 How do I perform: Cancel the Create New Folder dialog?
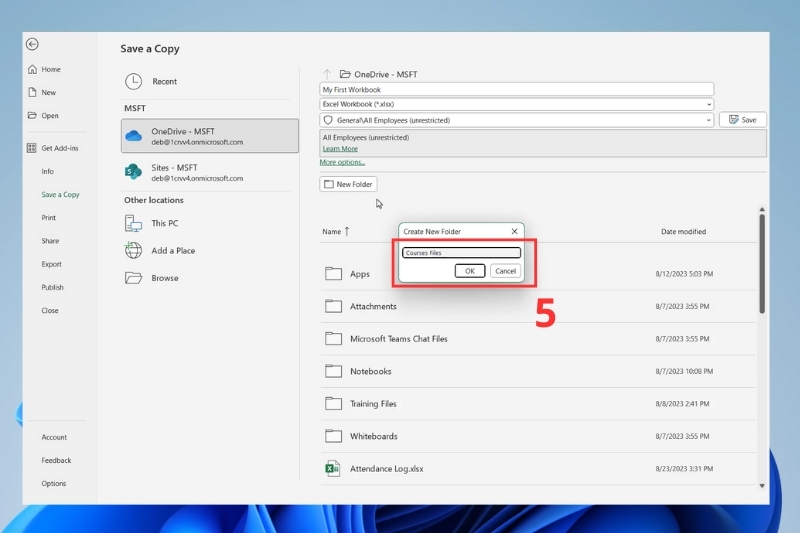(505, 271)
